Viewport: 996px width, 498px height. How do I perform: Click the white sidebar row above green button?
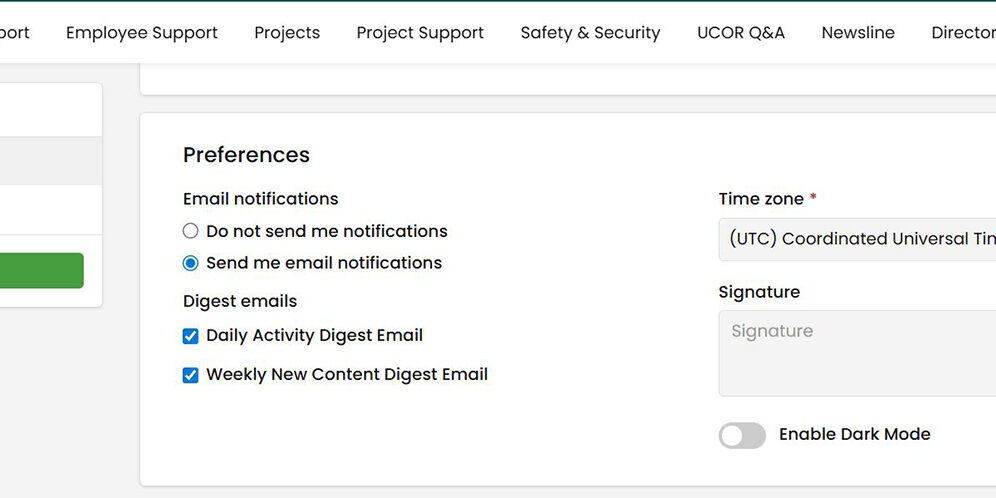point(50,210)
